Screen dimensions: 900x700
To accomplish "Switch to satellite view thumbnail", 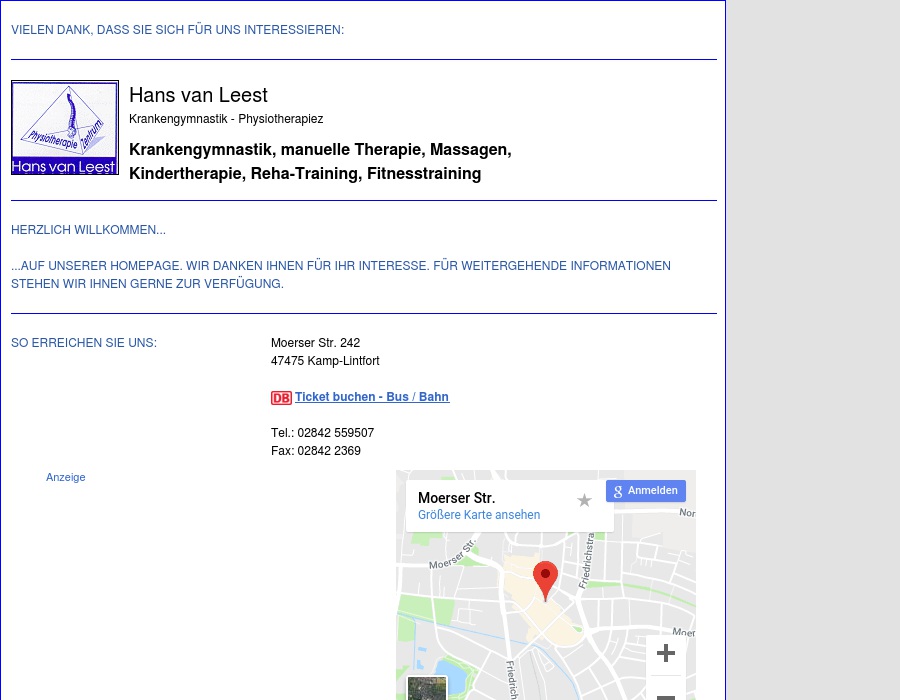I will point(427,689).
